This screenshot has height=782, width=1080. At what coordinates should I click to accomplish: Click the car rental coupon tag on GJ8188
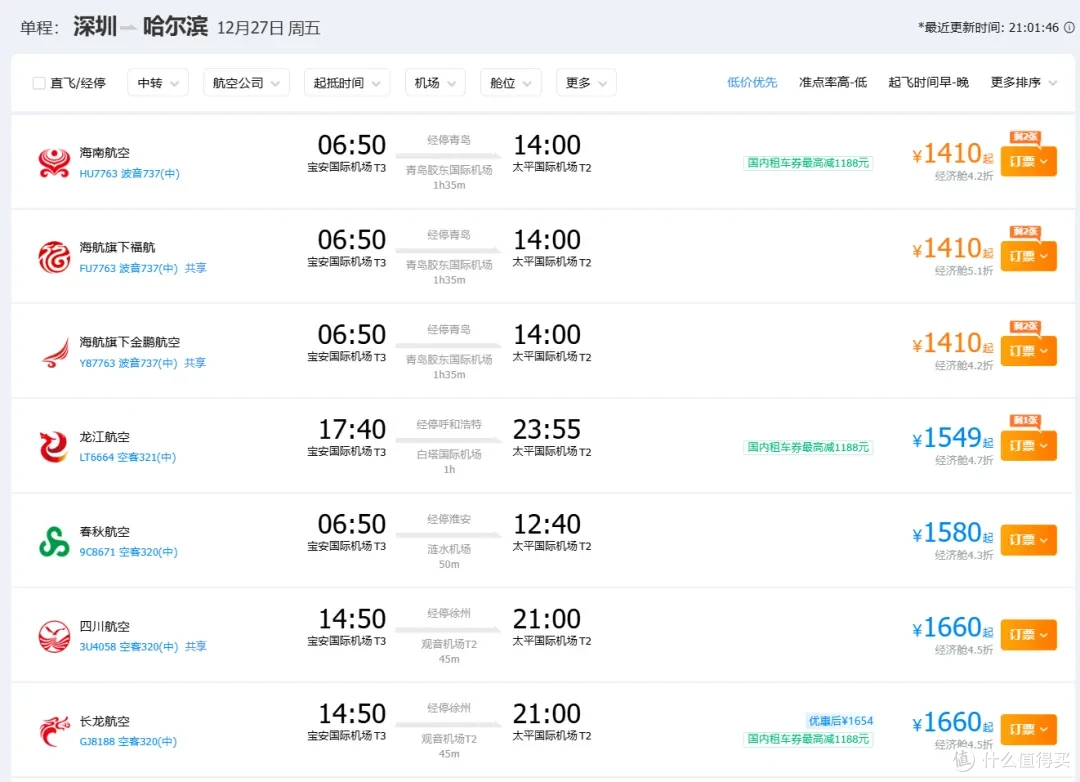[x=808, y=739]
